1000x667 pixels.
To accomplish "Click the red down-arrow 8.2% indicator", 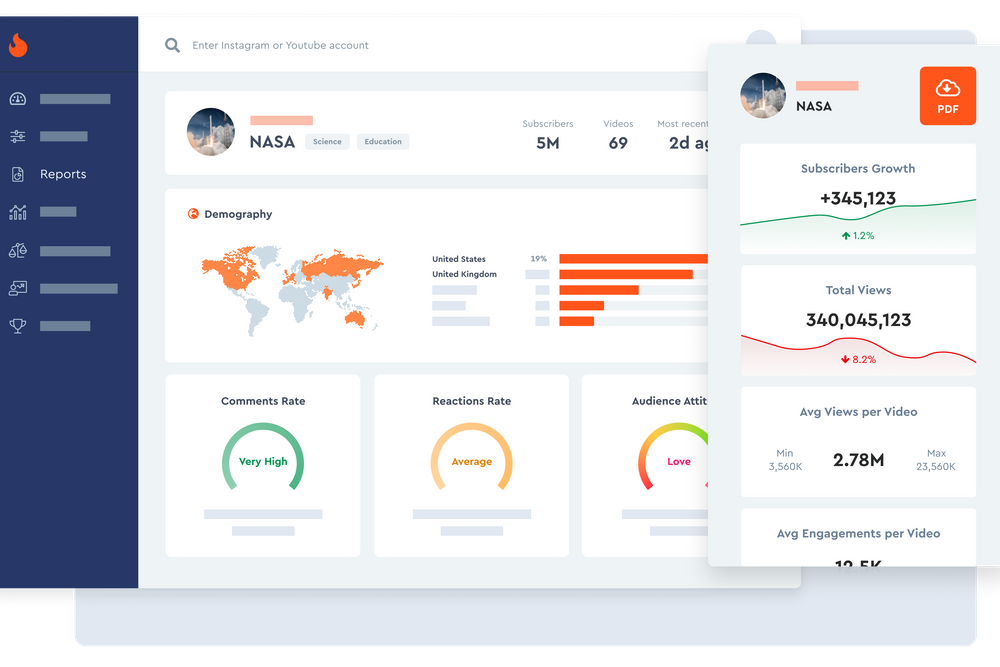I will coord(858,360).
